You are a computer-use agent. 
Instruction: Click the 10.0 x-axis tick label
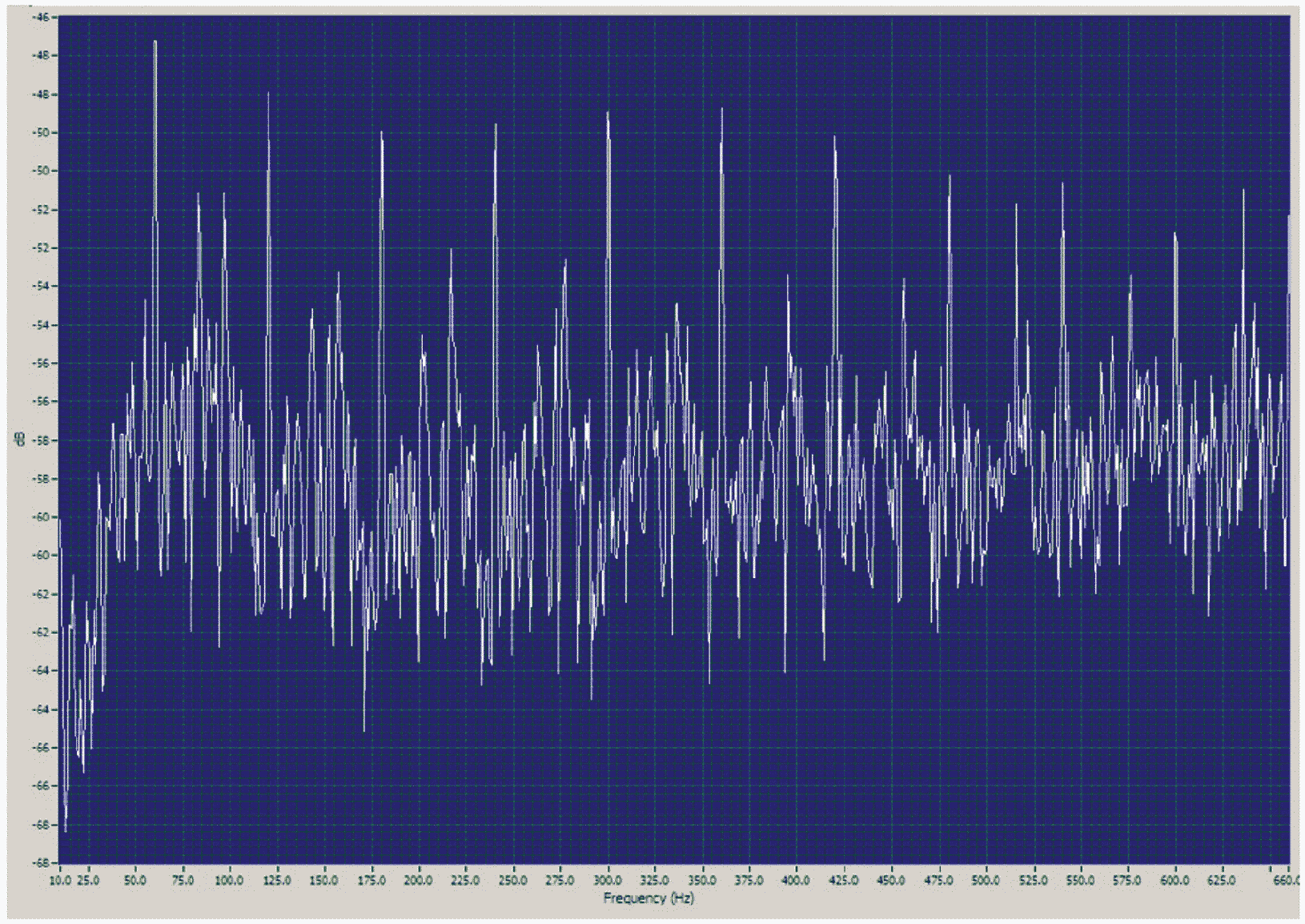click(60, 881)
